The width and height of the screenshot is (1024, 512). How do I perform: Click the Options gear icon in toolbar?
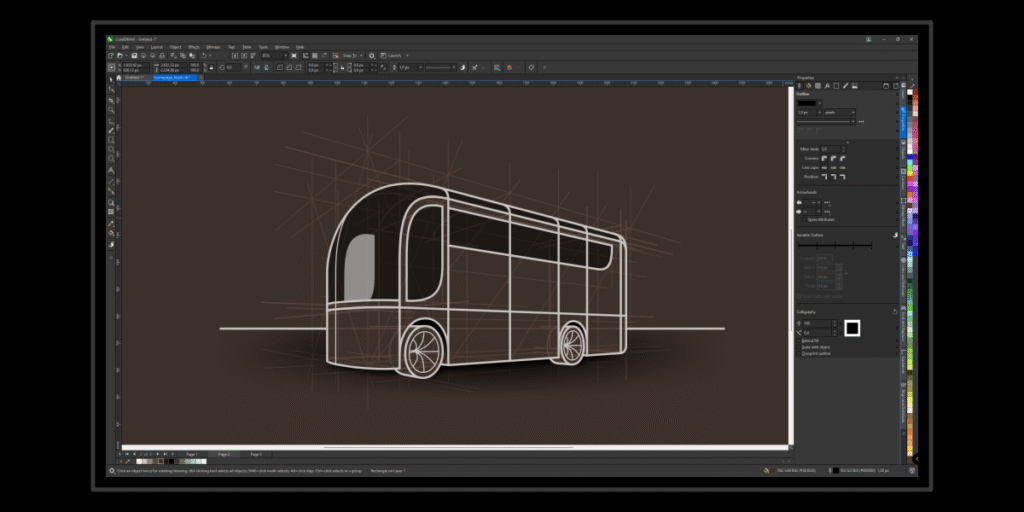[x=372, y=56]
